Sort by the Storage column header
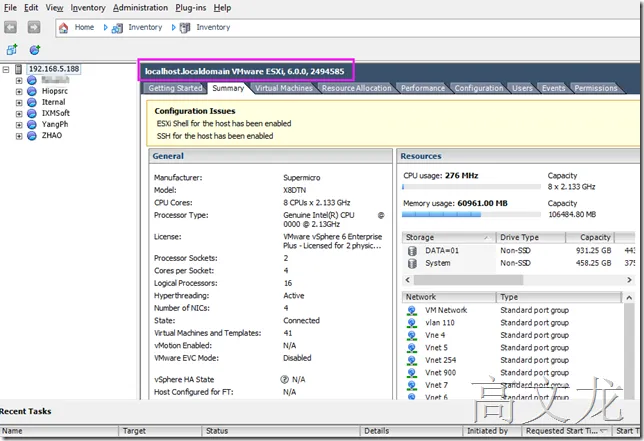 [448, 237]
